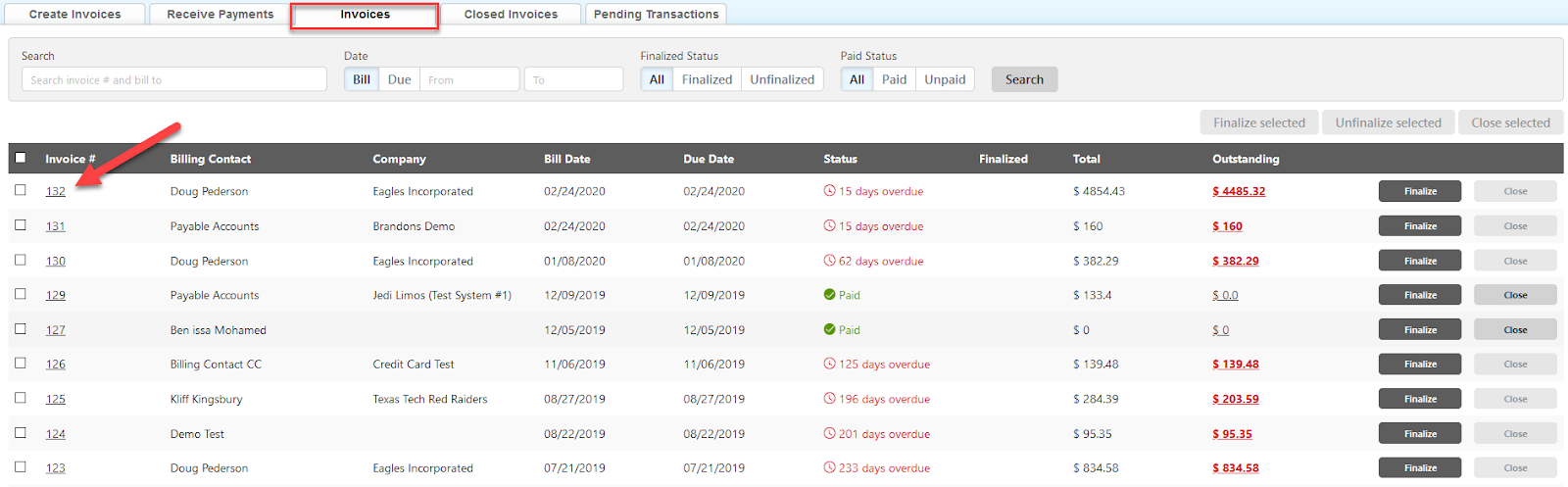Finalize invoice 125 with its row button

tap(1419, 399)
